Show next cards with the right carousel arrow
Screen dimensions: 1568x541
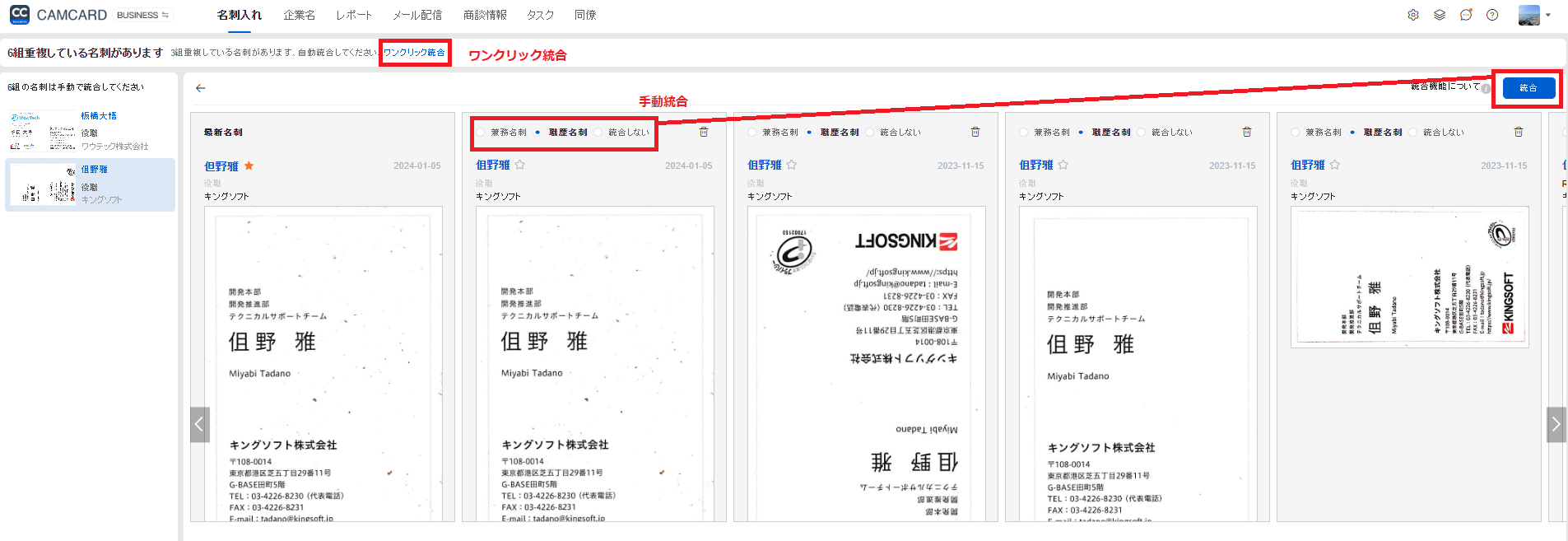[x=1556, y=425]
